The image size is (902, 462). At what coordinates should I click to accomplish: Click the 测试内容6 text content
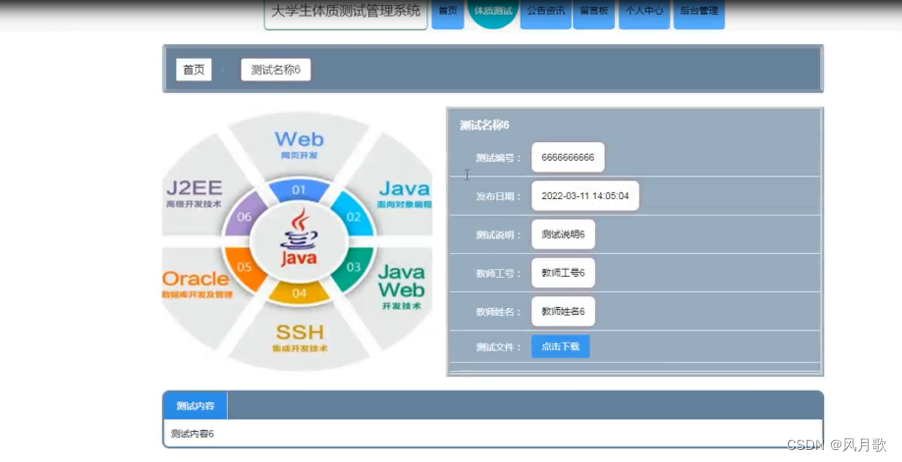[193, 433]
